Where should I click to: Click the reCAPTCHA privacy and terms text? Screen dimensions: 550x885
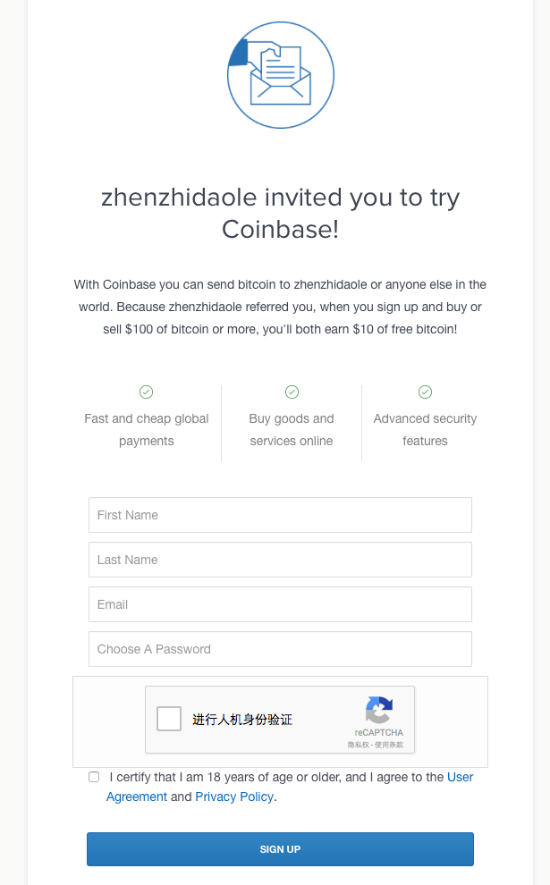coord(376,745)
